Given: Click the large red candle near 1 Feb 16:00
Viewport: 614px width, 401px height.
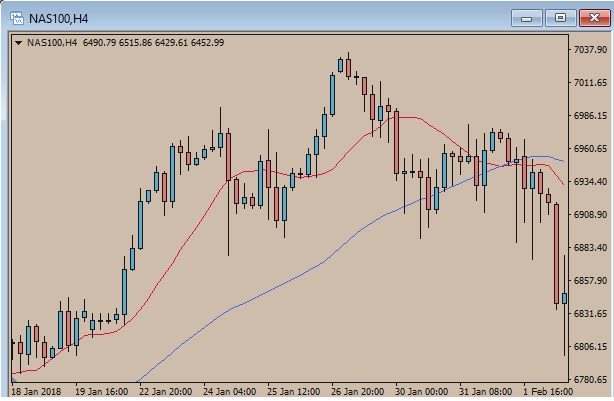Looking at the screenshot, I should click(556, 254).
